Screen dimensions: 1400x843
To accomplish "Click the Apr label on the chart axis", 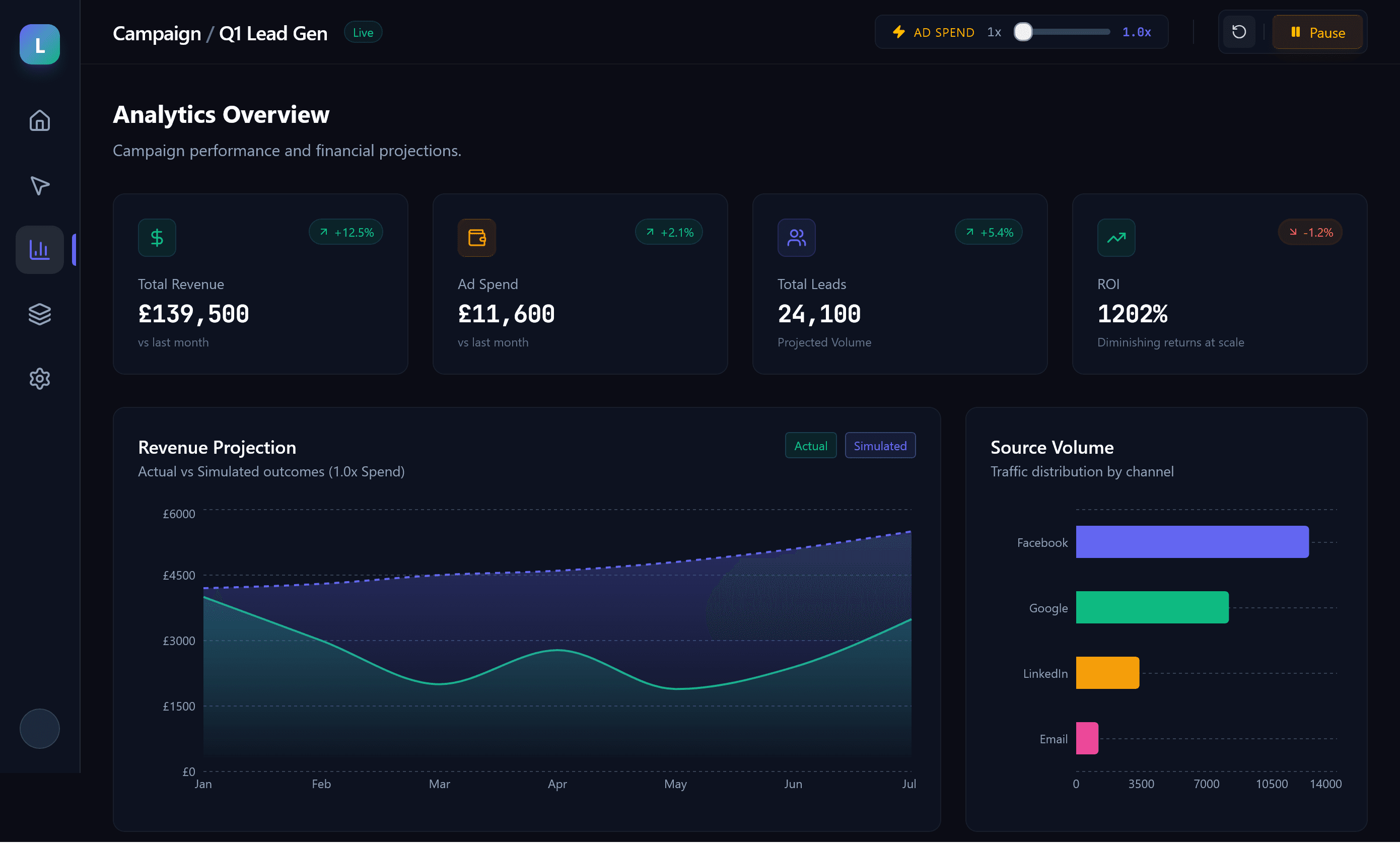I will point(557,784).
